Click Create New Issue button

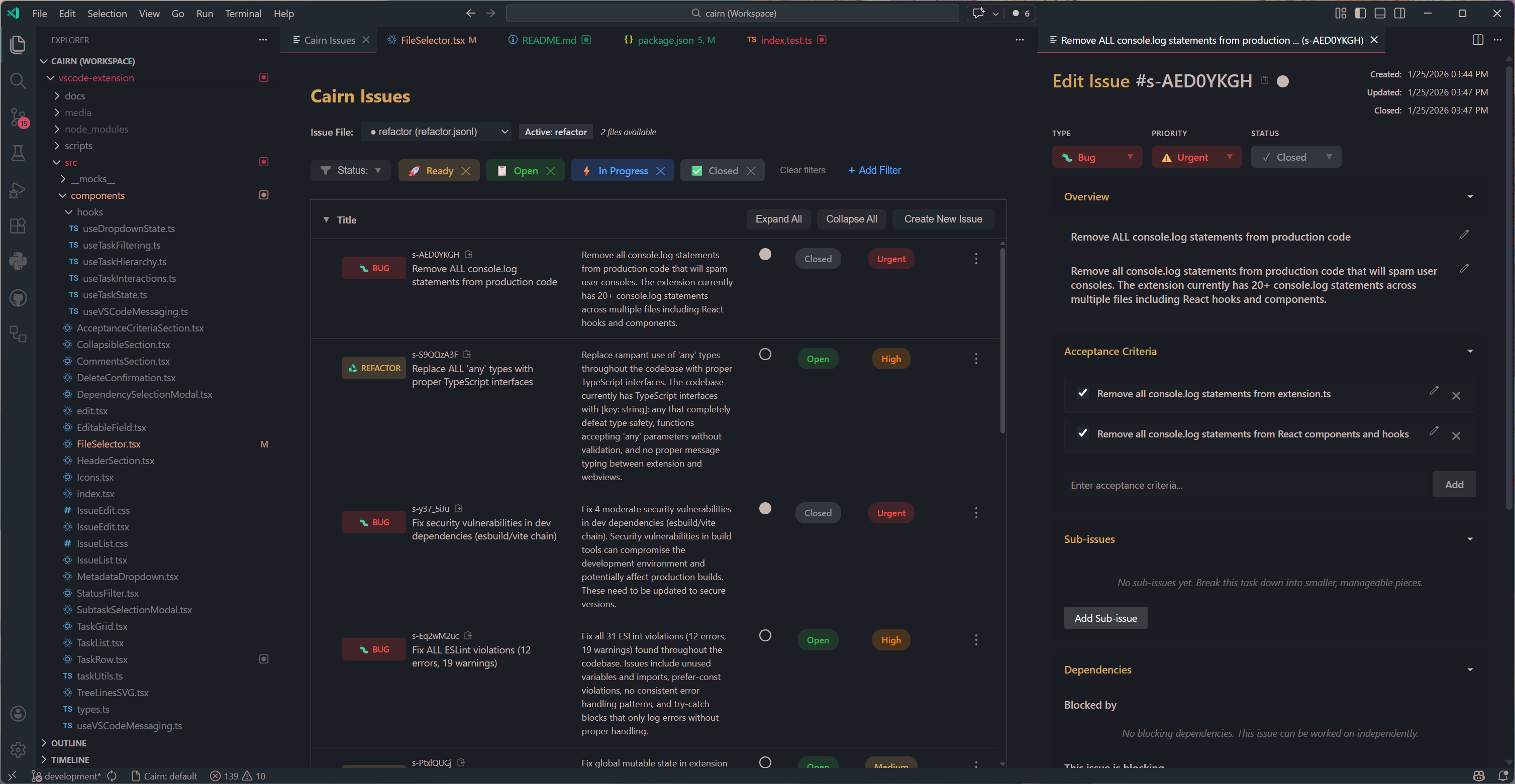click(x=942, y=219)
